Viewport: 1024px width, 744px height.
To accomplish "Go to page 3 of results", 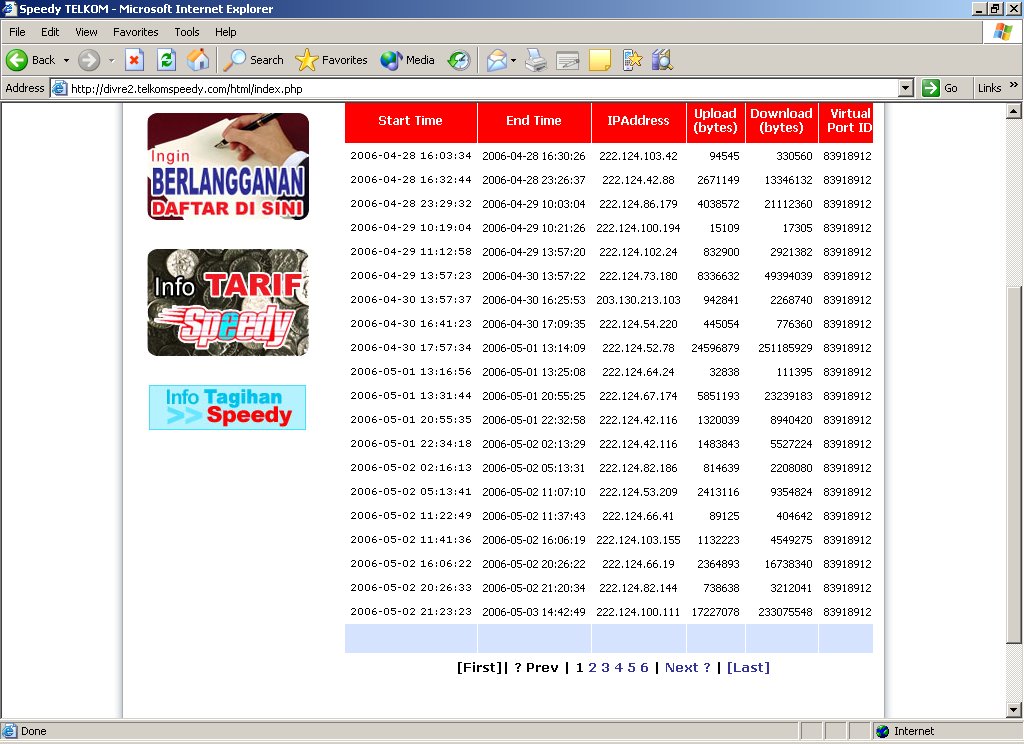I will (x=605, y=668).
